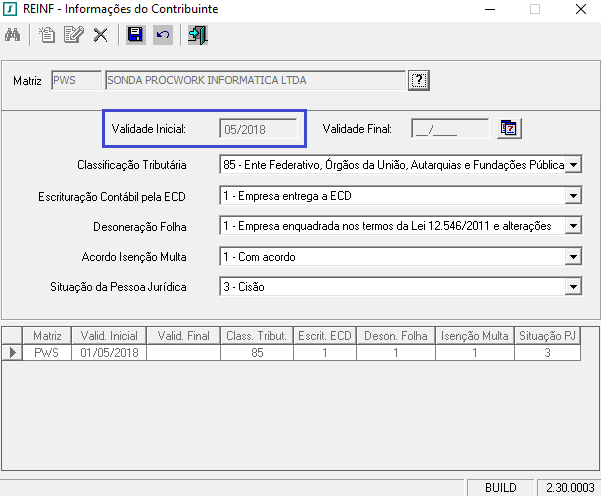Expand the Classificação Tributária dropdown
The width and height of the screenshot is (601, 496).
573,164
